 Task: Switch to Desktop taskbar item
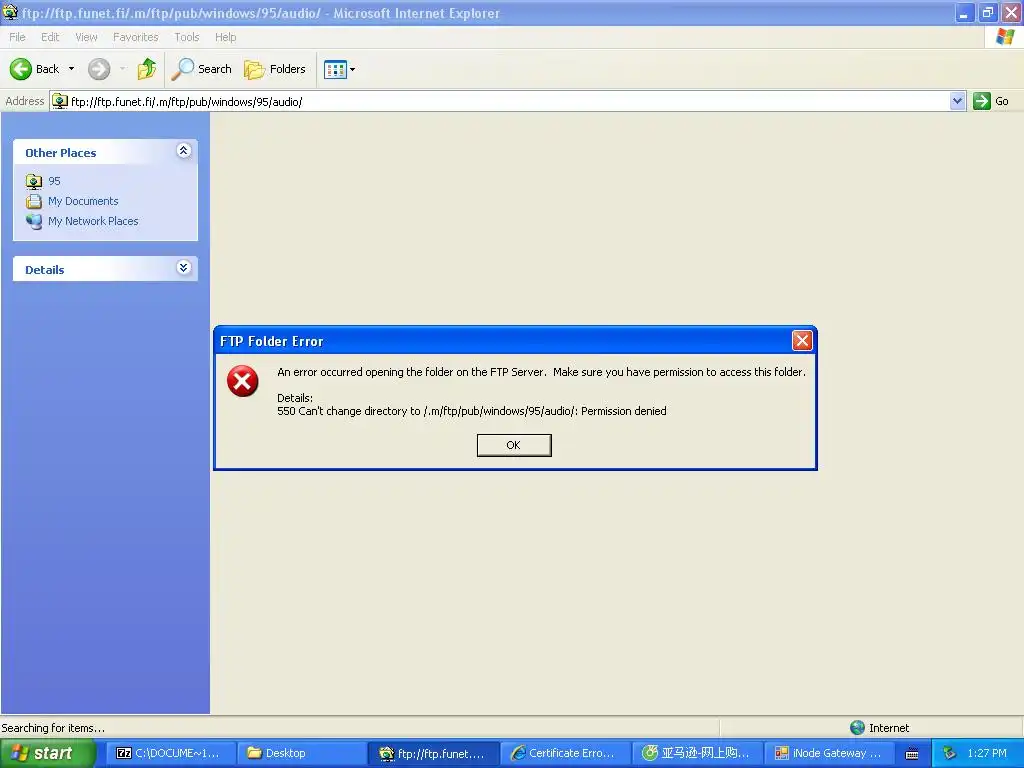[300, 753]
